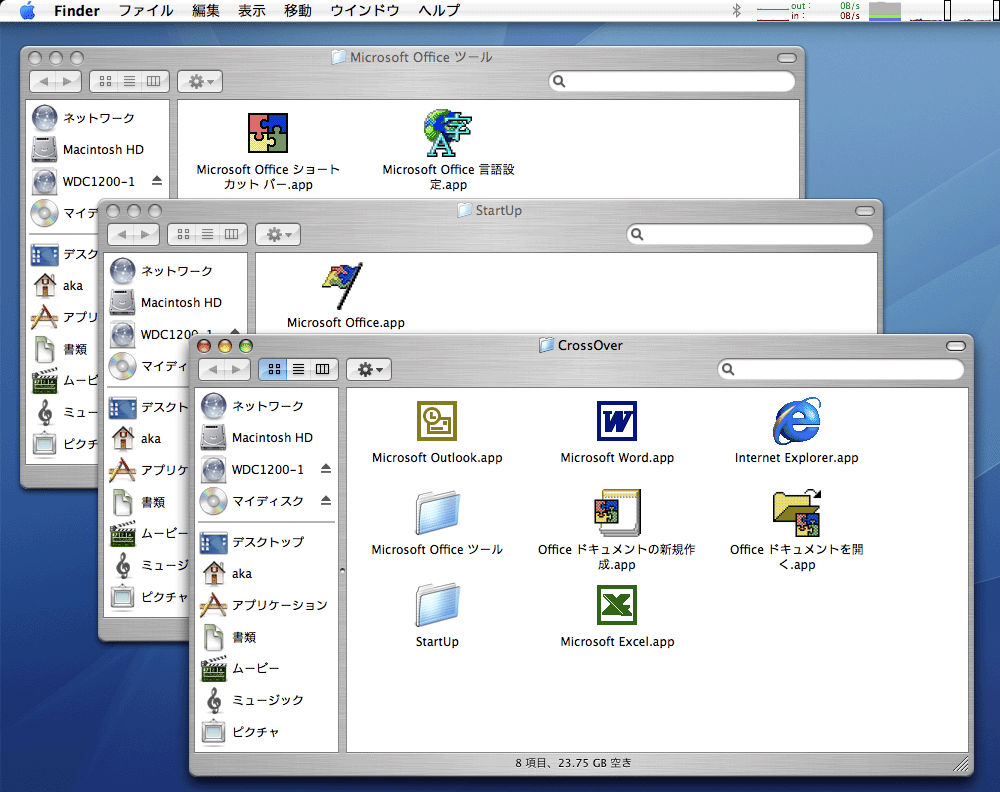Open the action gear menu in StartUp window

point(278,235)
